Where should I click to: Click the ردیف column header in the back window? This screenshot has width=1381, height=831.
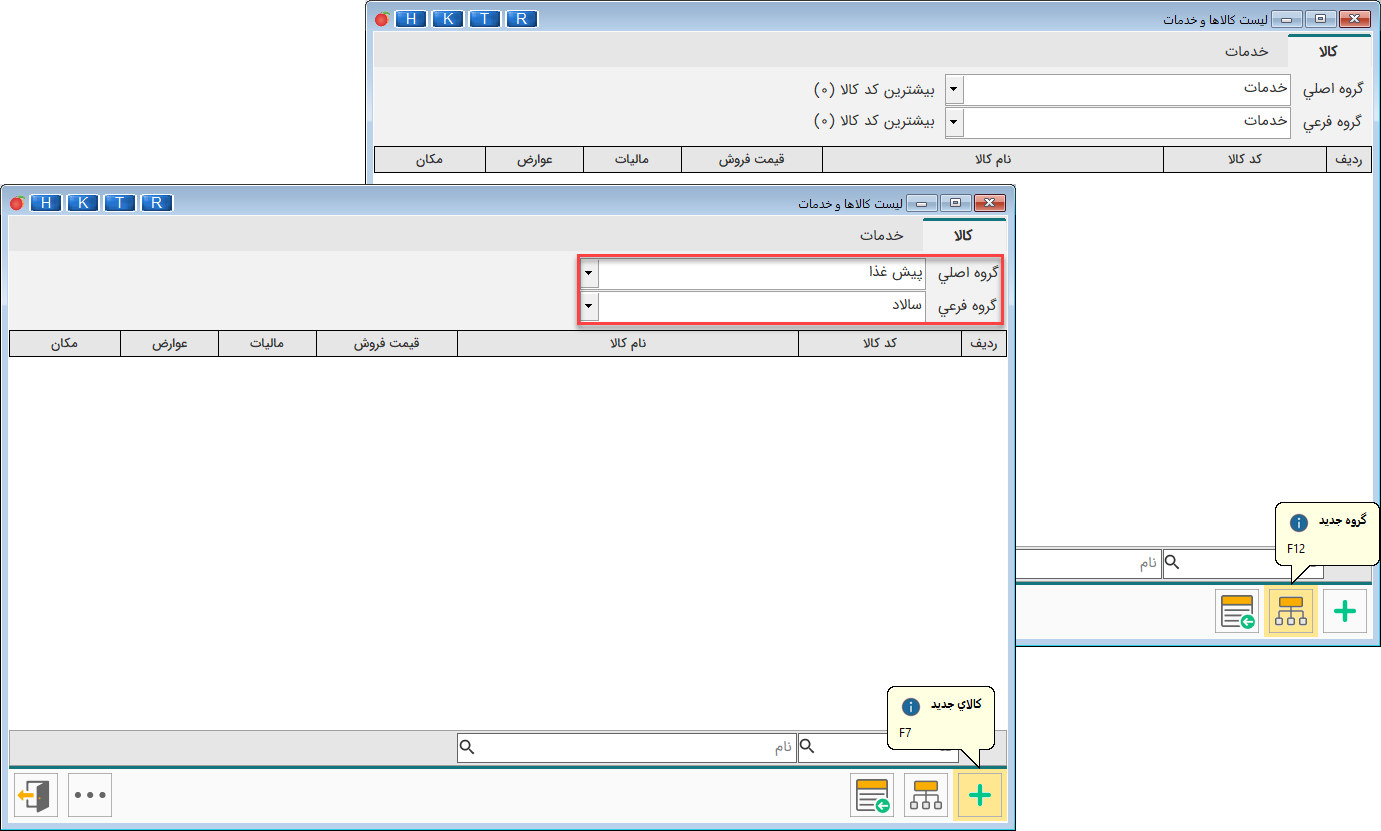[x=1349, y=160]
